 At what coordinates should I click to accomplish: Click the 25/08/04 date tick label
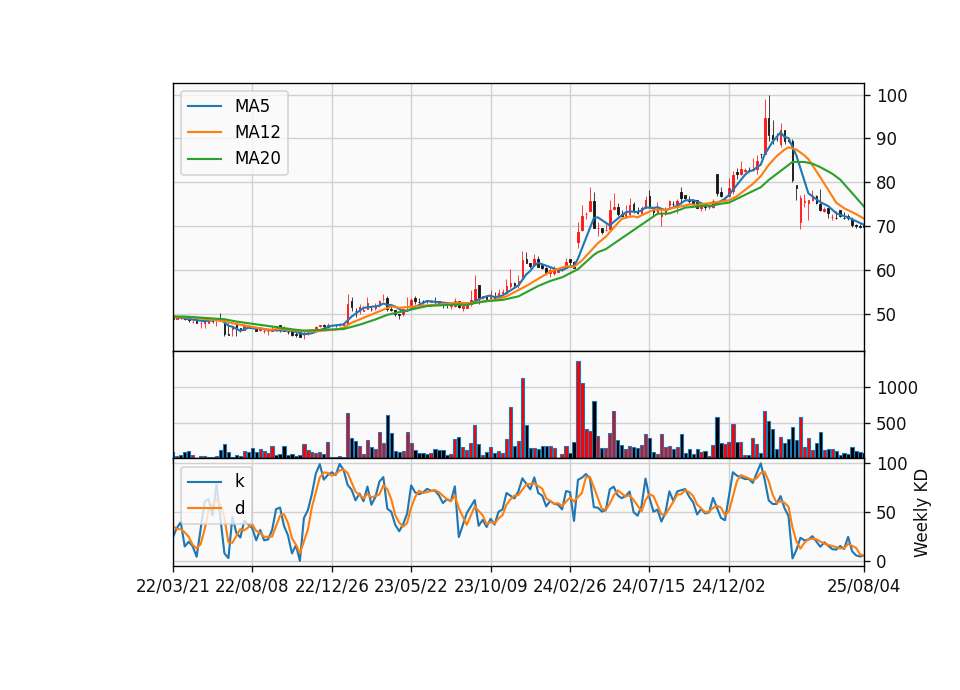pos(864,586)
